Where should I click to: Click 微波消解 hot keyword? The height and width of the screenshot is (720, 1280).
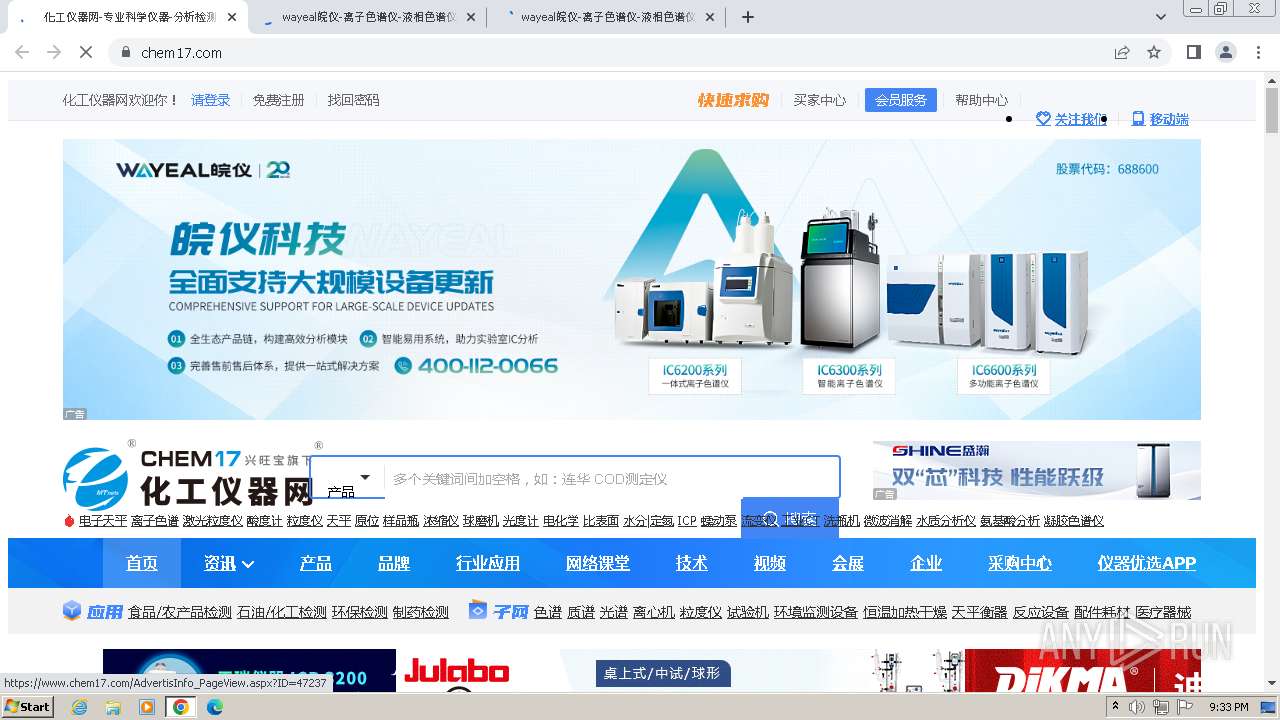pos(888,521)
